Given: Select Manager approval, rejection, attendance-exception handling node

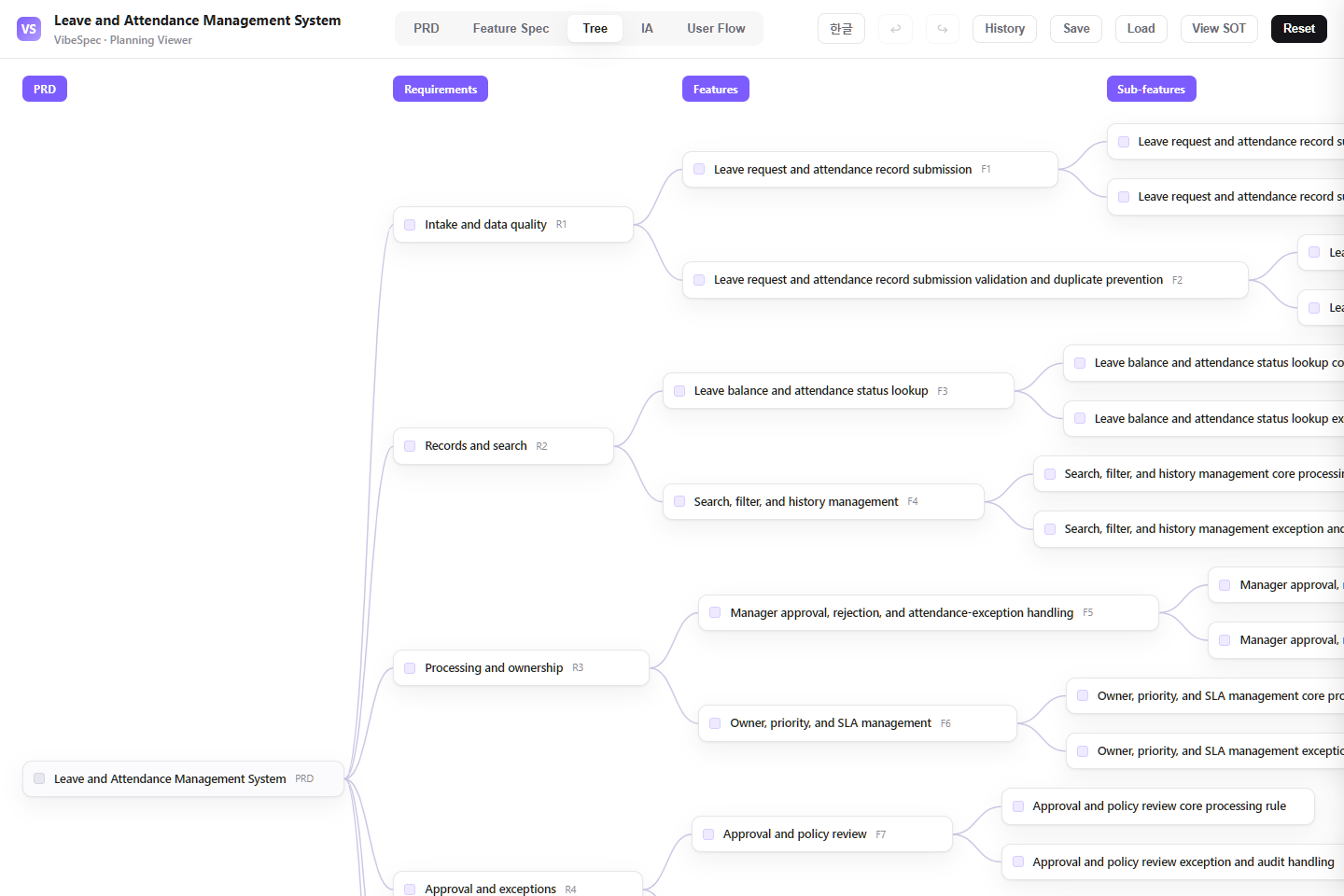Looking at the screenshot, I should click(x=929, y=612).
